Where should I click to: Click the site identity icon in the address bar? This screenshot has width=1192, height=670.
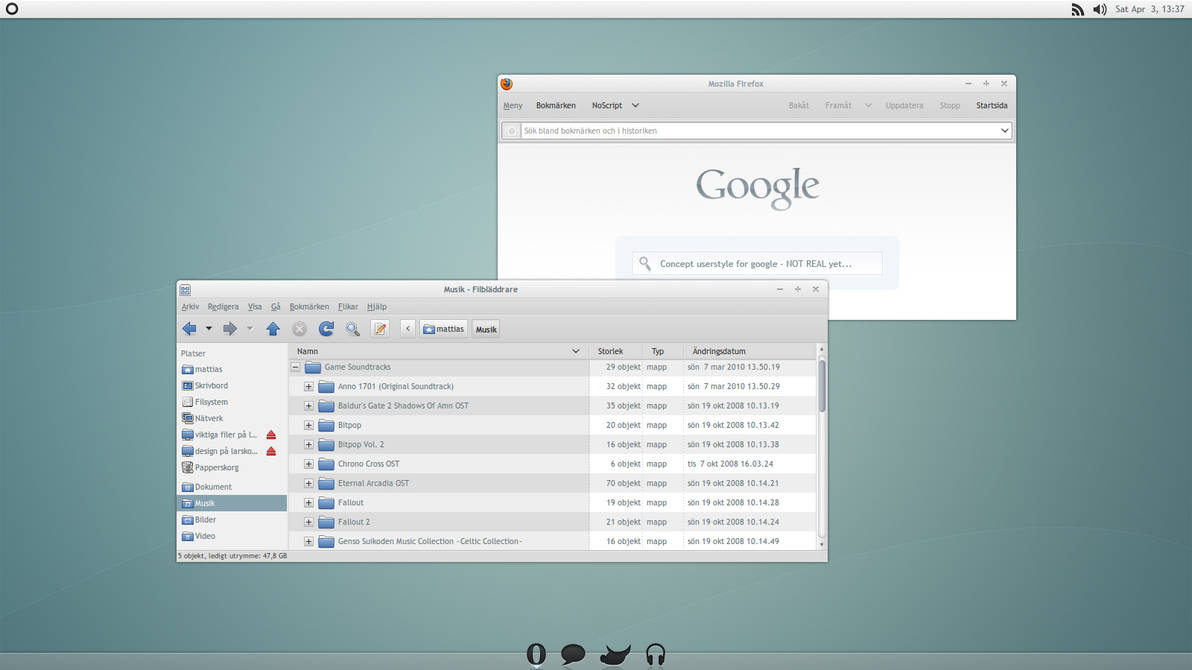point(512,131)
